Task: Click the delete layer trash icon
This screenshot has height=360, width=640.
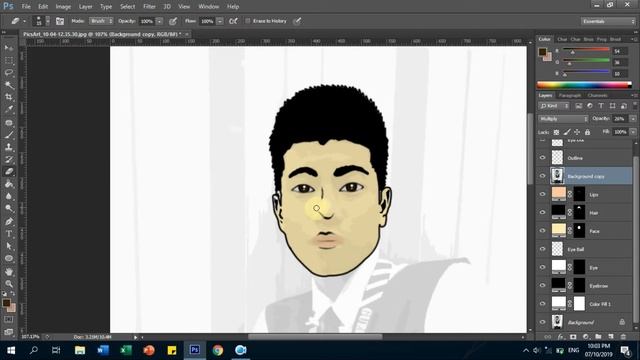Action: click(623, 337)
